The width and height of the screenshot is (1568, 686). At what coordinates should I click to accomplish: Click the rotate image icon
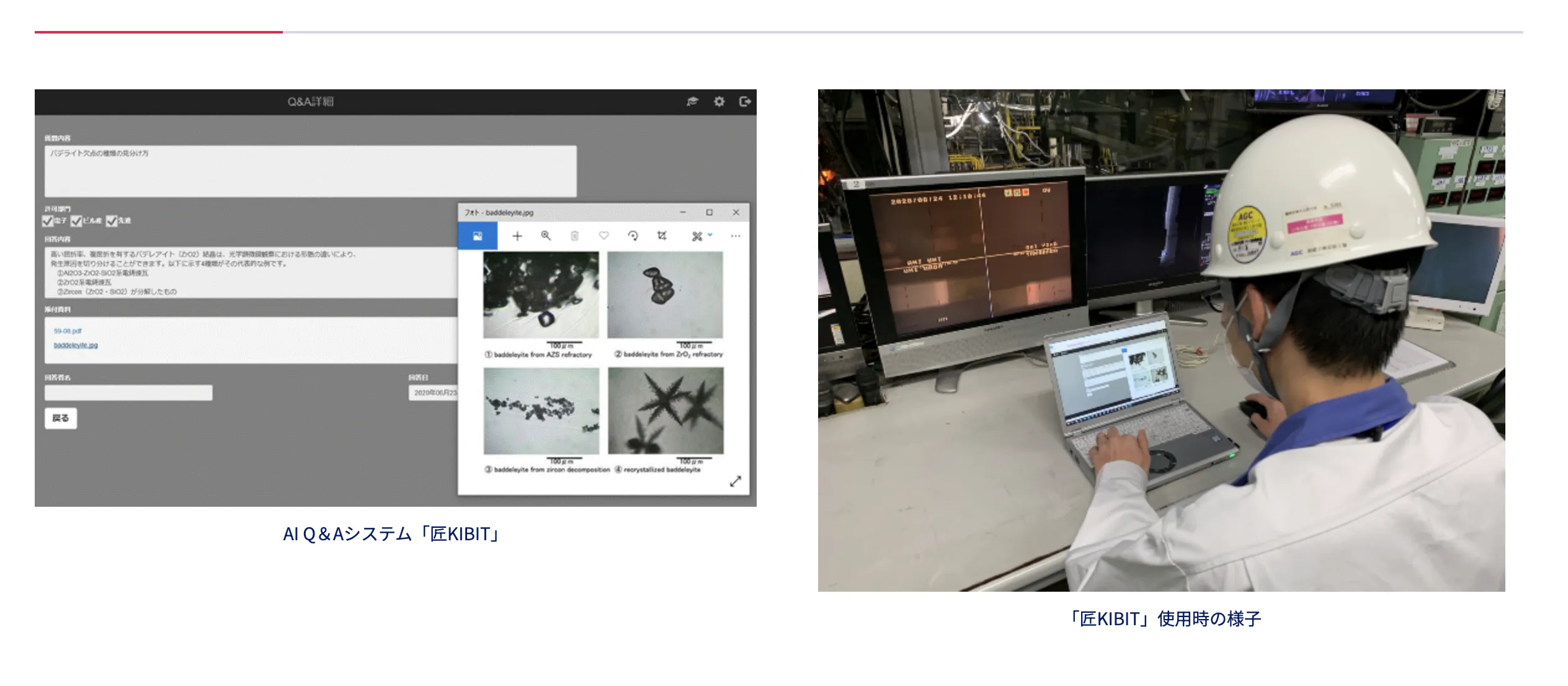click(633, 236)
